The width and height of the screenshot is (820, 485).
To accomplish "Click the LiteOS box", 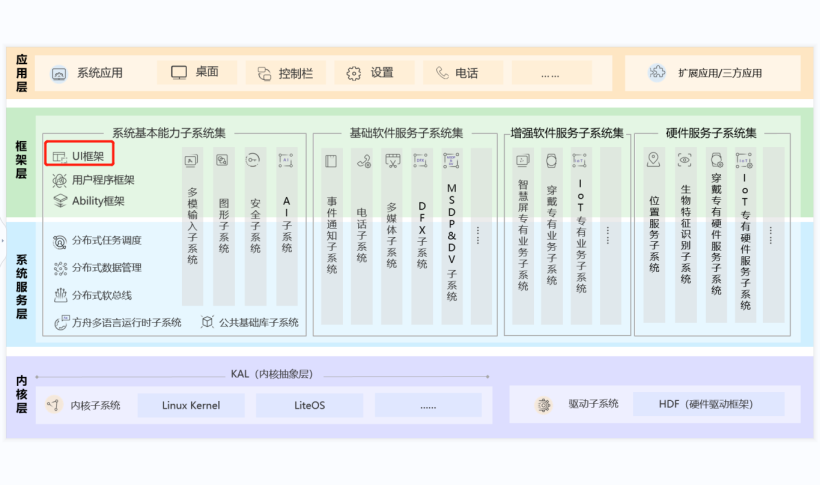I will [x=310, y=405].
